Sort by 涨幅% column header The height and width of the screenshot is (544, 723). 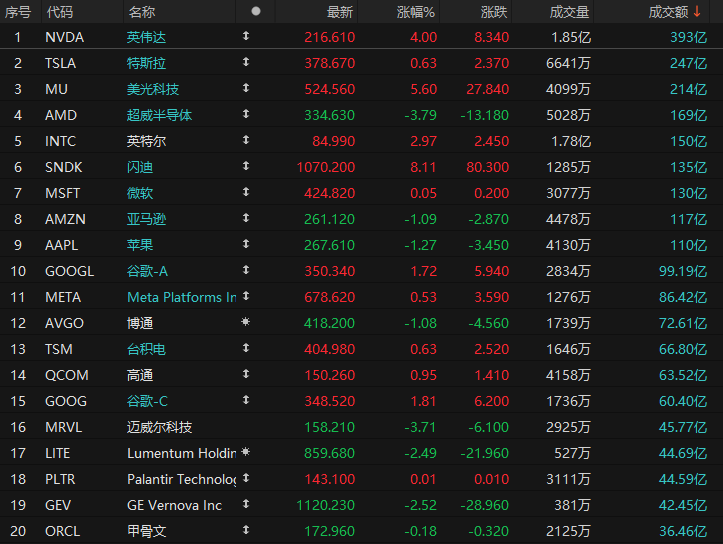pos(416,12)
